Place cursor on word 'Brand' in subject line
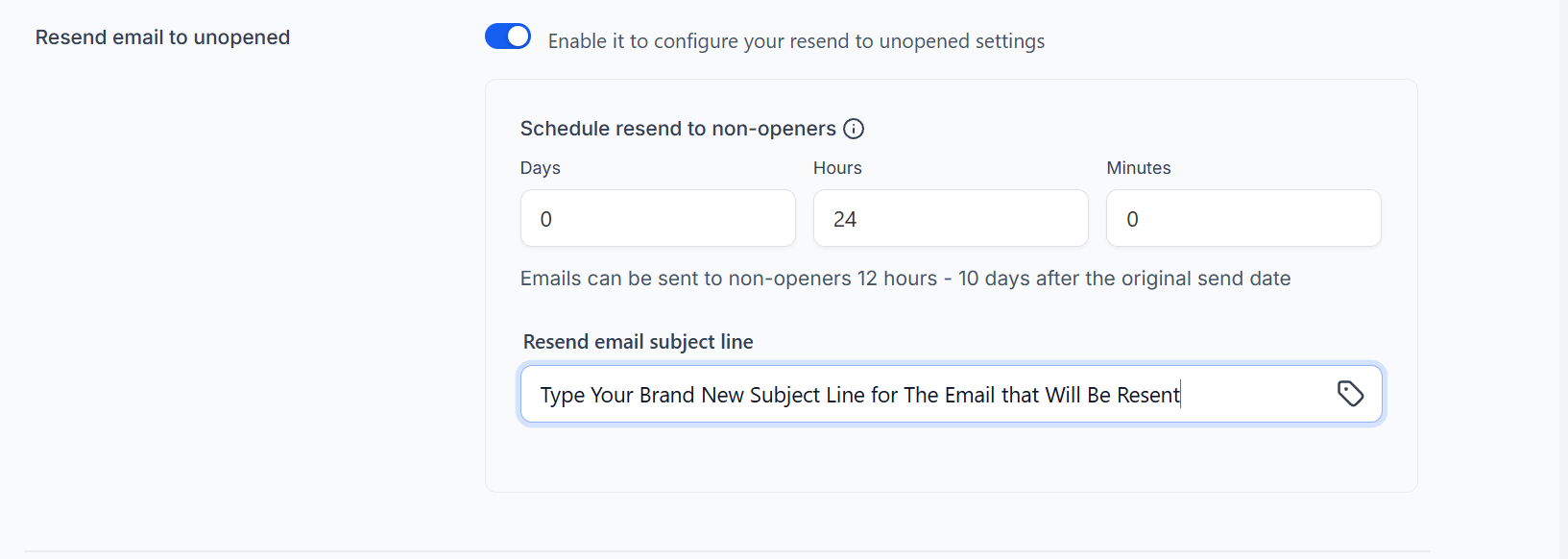Image resolution: width=1568 pixels, height=559 pixels. click(667, 395)
